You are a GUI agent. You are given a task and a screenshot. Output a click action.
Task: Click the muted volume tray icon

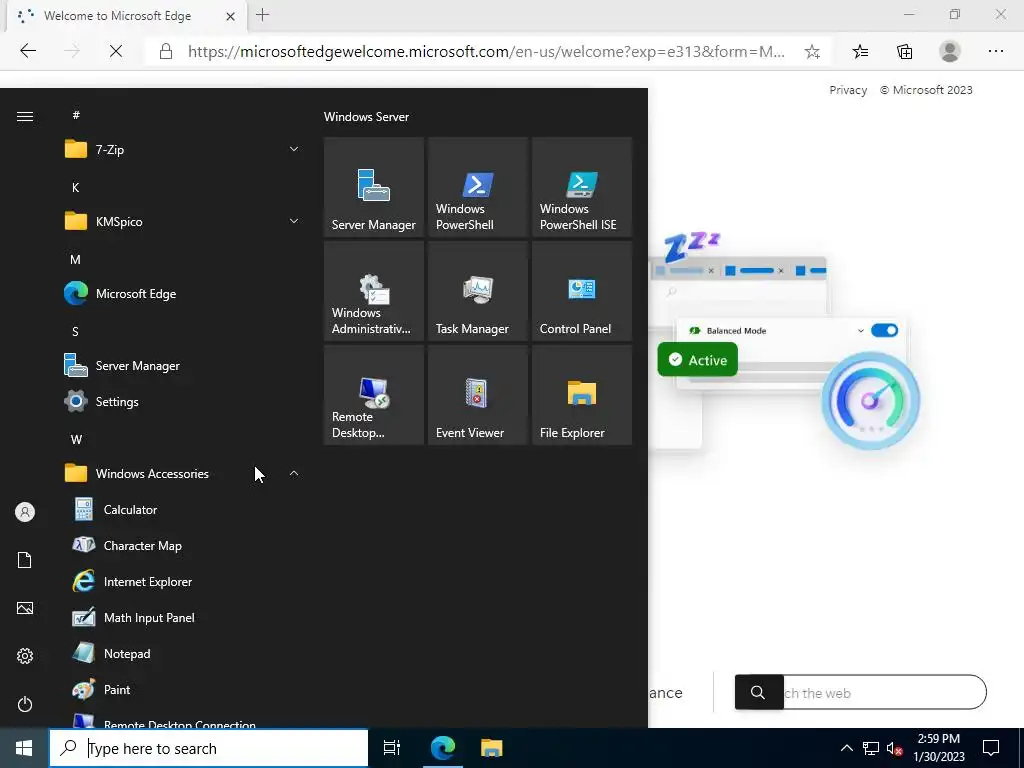894,748
